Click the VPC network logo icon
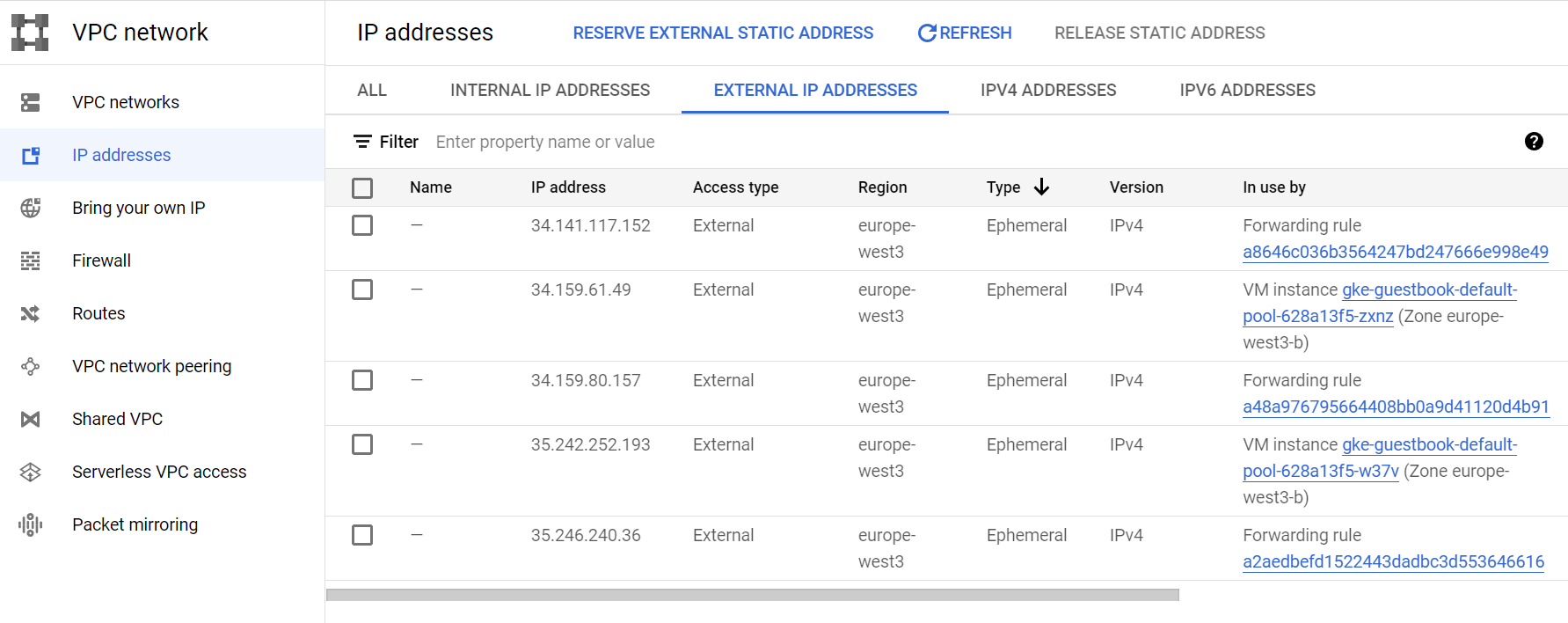 click(x=30, y=33)
